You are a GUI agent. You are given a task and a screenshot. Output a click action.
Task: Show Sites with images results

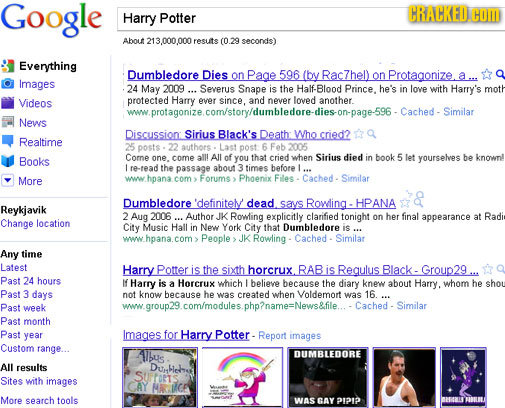39,381
